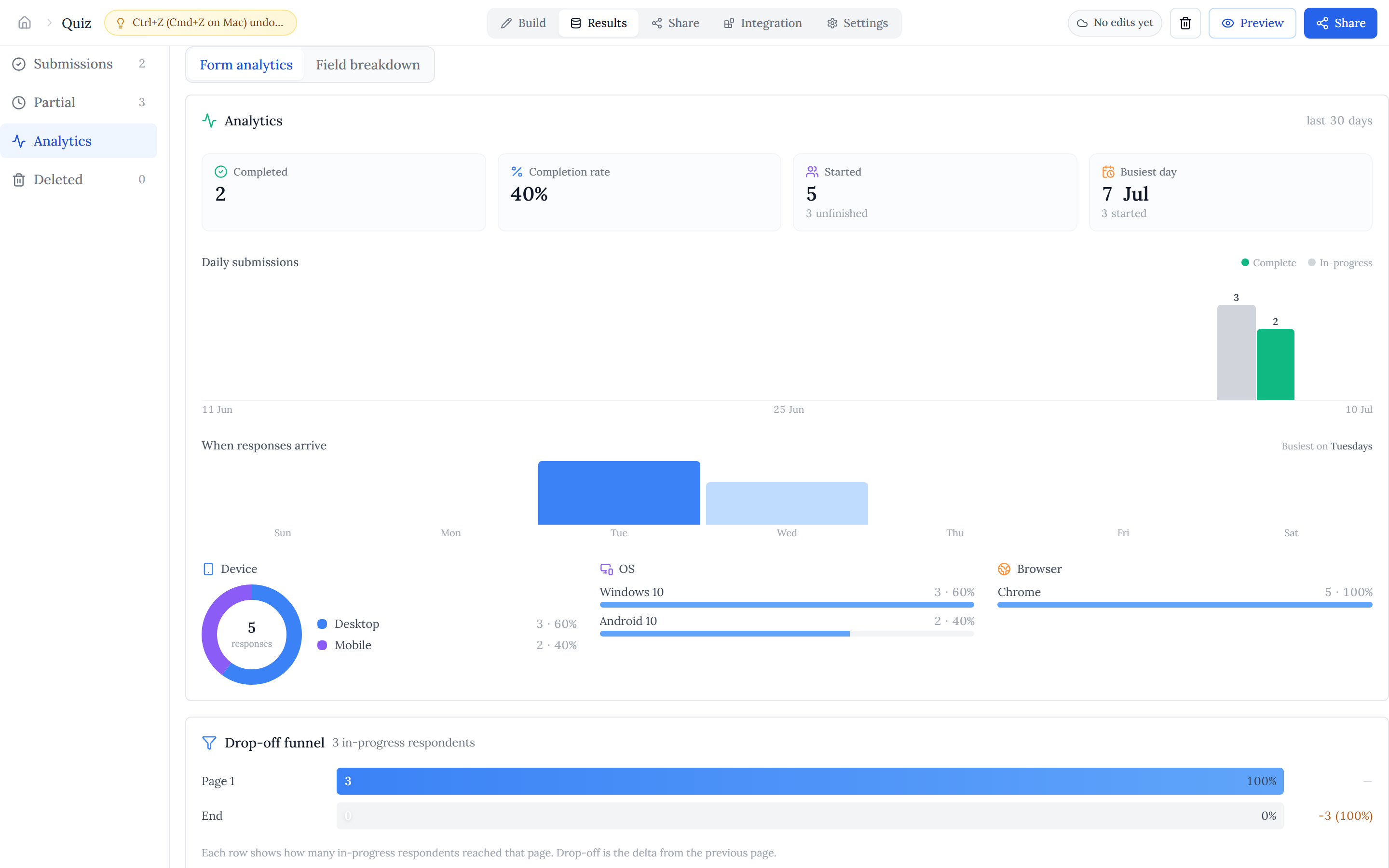Click the '3 unfinished' text
The width and height of the screenshot is (1389, 868).
pos(836,214)
